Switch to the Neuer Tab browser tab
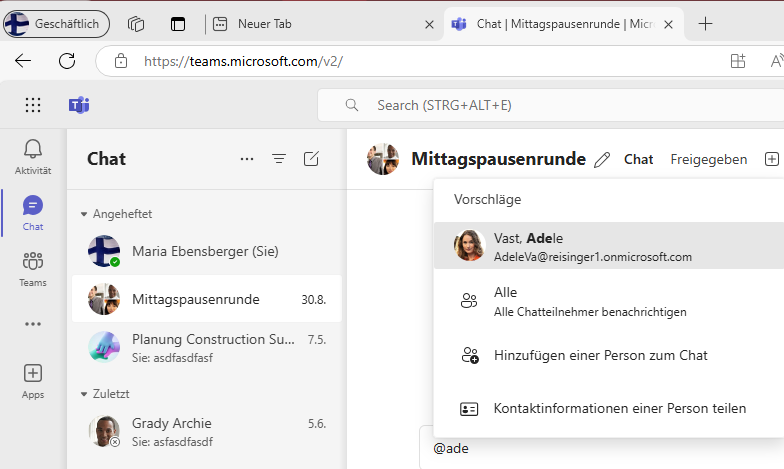Screen dimensions: 784x469 coord(322,24)
